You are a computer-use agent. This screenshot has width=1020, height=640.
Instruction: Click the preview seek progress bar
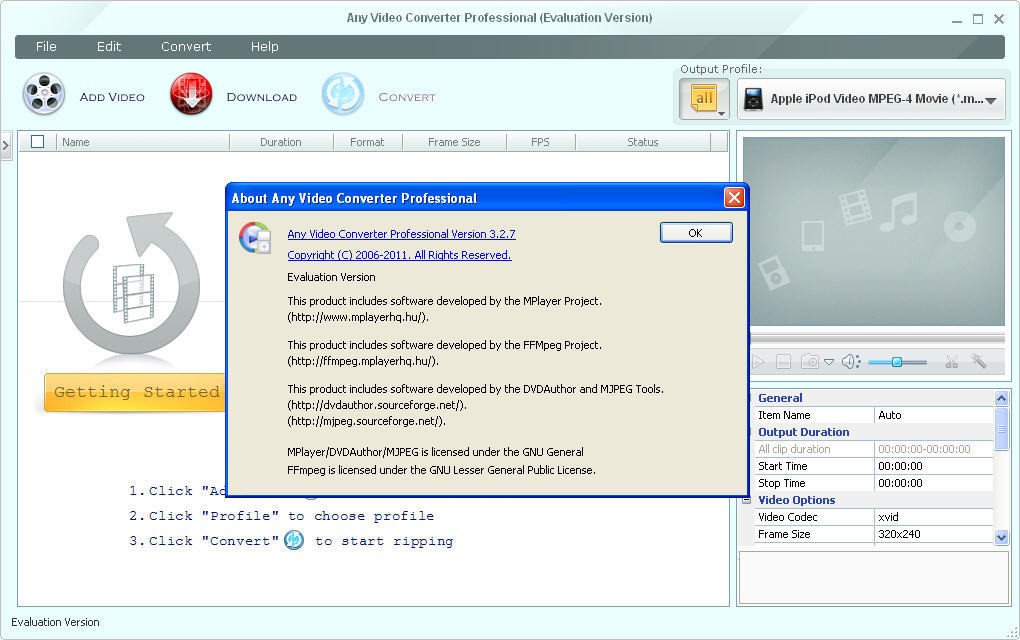(x=878, y=339)
